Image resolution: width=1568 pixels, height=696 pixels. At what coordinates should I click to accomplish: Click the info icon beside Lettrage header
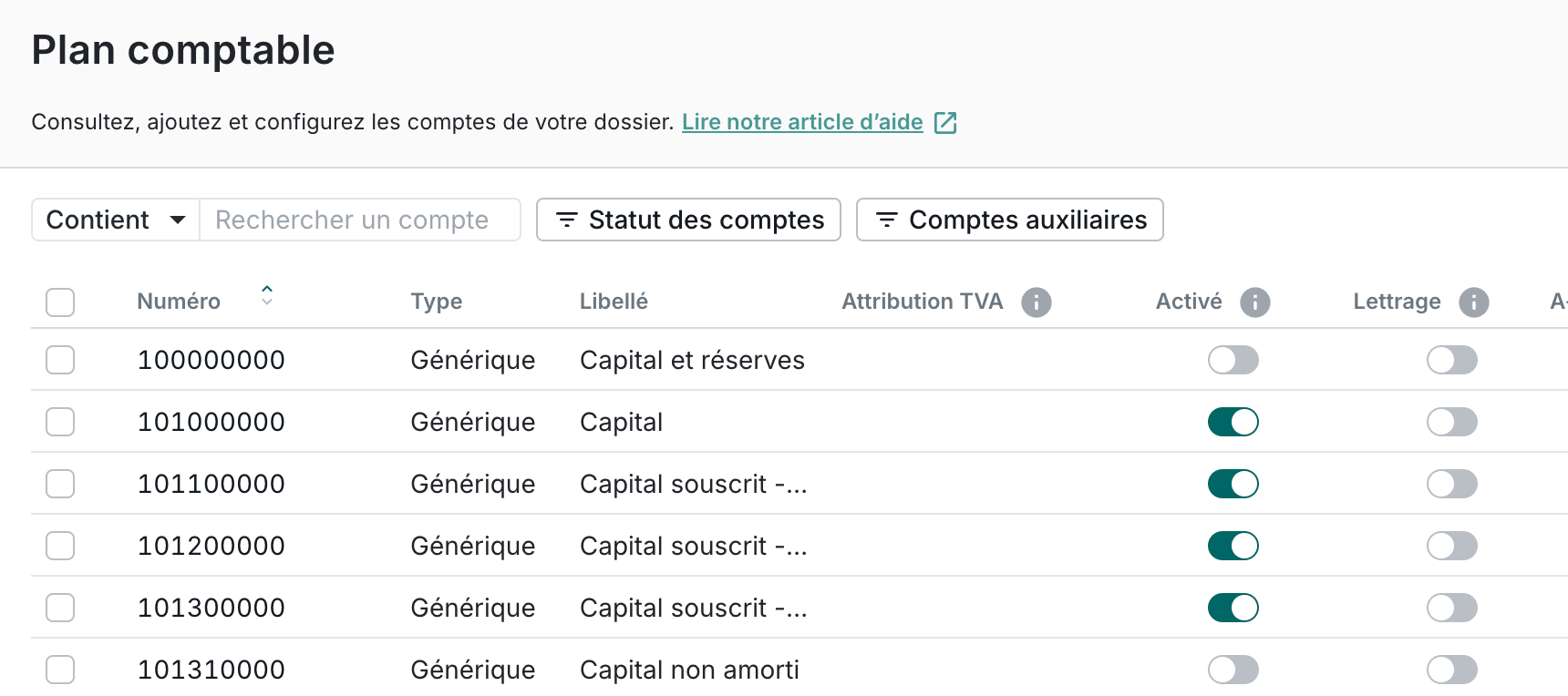[1473, 302]
